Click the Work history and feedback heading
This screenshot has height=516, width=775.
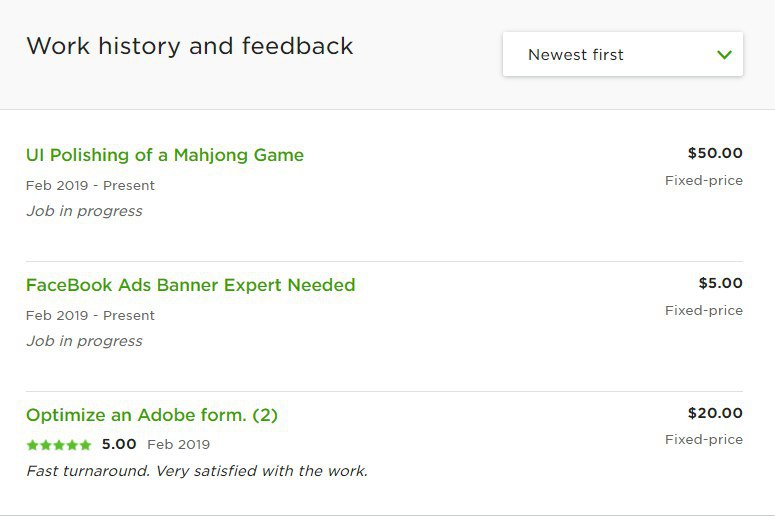(x=190, y=46)
